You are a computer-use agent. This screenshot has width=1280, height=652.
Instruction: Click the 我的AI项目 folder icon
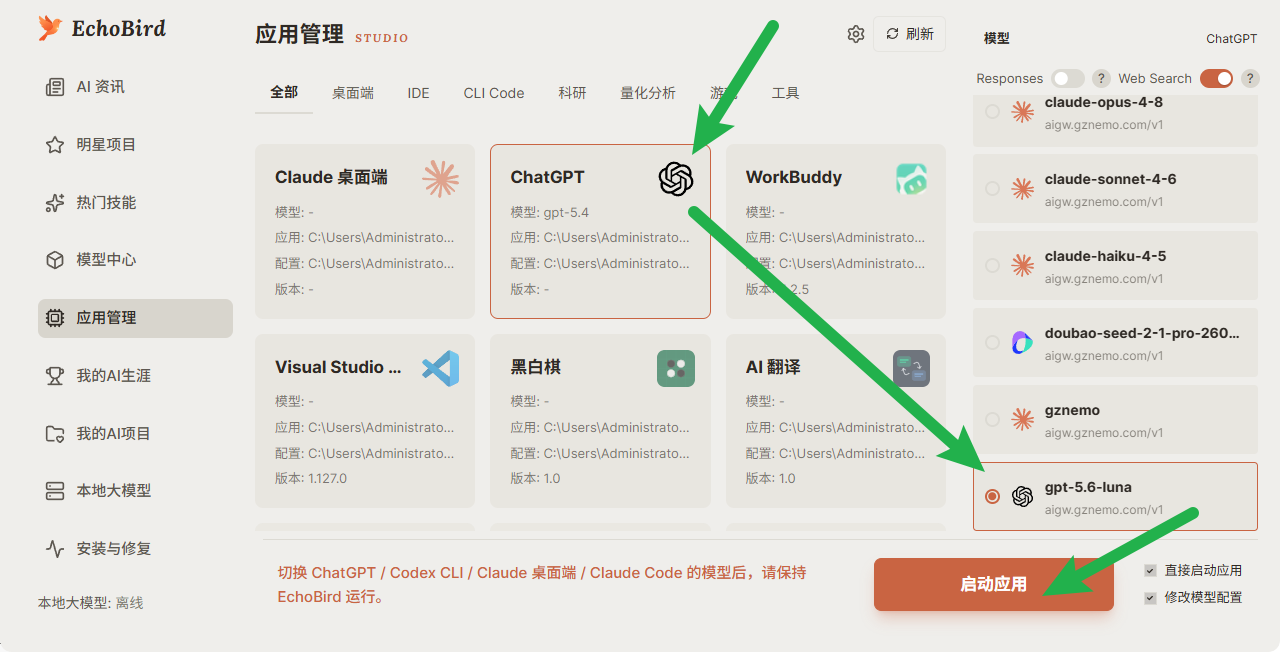point(55,434)
